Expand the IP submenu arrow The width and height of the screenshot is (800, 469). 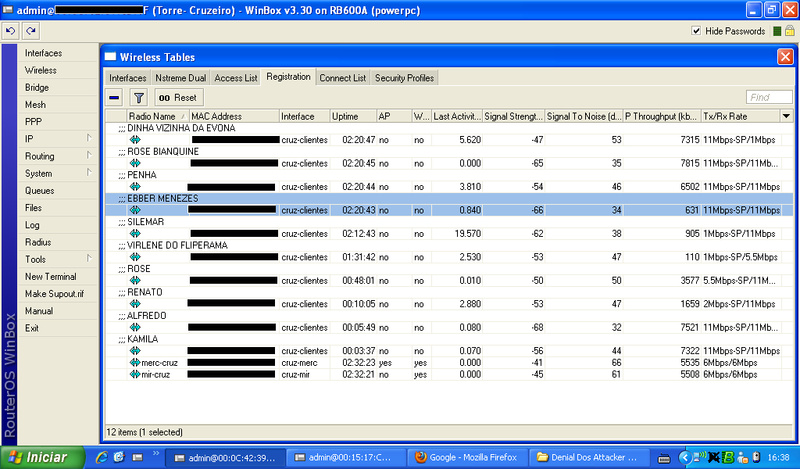[x=89, y=138]
